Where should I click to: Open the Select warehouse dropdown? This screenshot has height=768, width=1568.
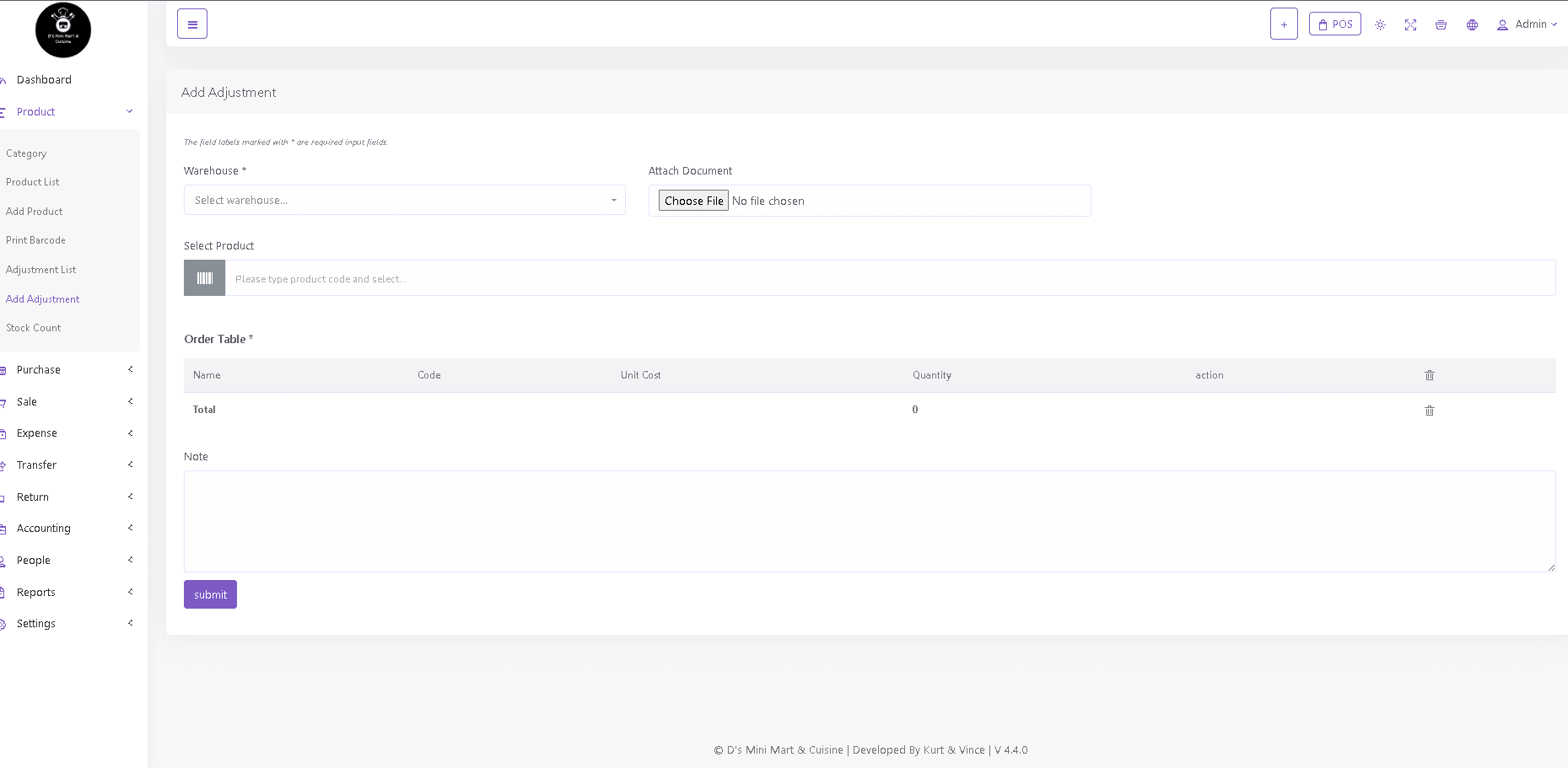tap(405, 200)
